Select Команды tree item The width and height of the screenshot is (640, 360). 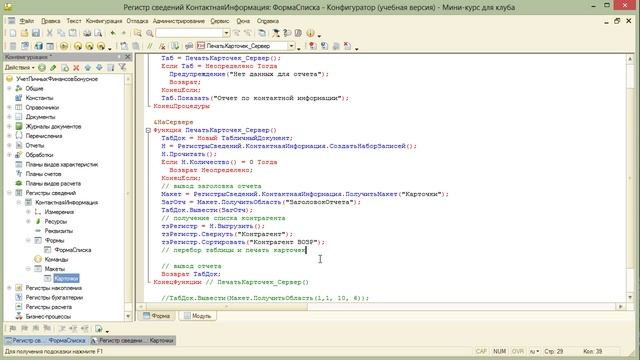56,259
